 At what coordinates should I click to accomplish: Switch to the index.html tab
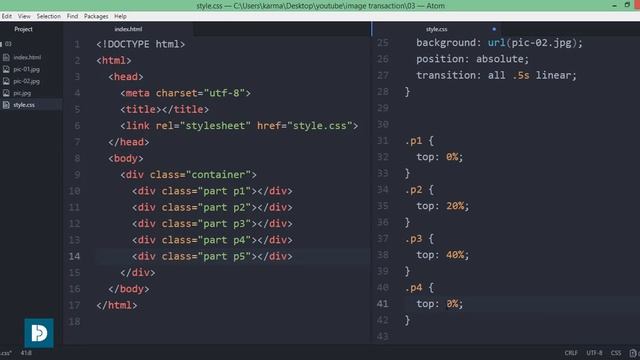point(128,29)
